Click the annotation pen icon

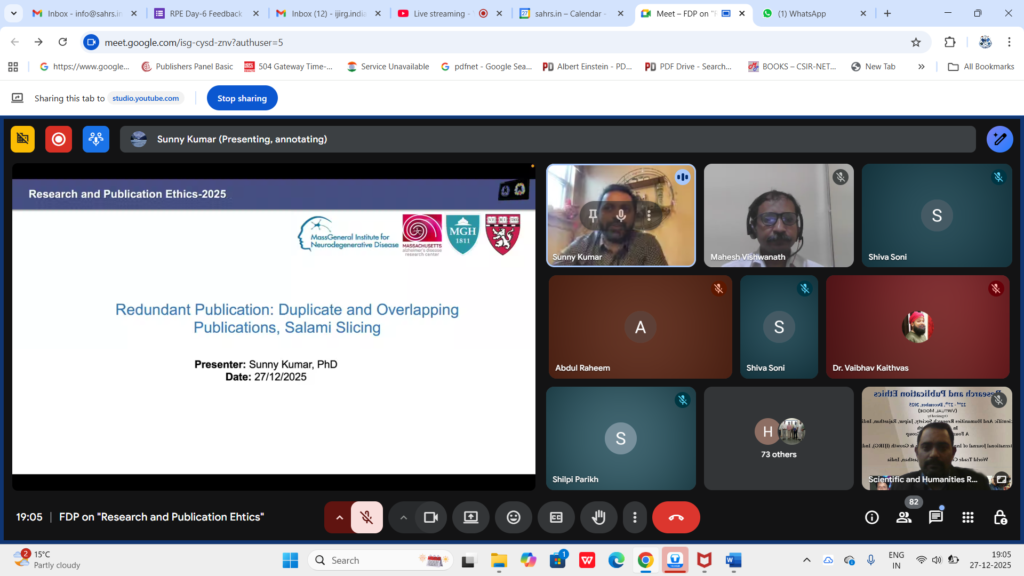[x=999, y=139]
